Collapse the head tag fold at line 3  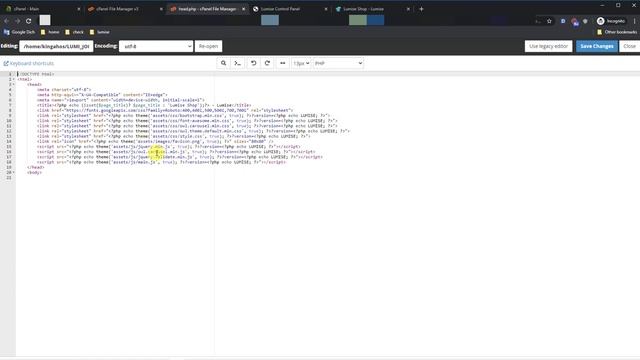click(13, 84)
